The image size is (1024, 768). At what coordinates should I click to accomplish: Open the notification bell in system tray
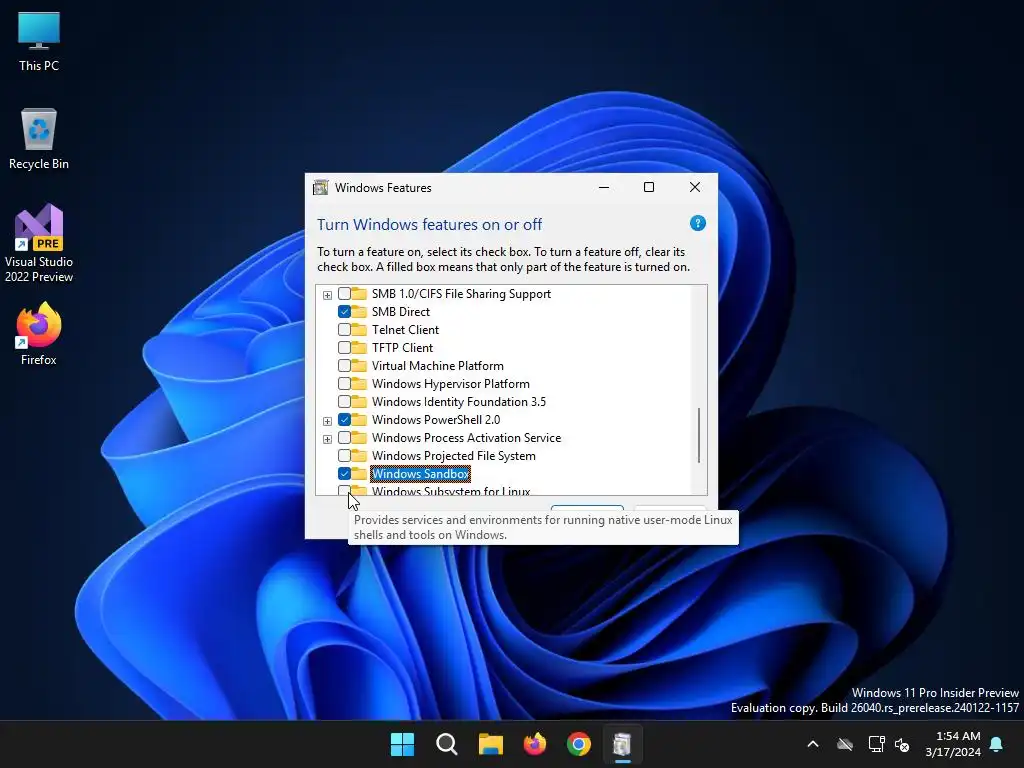[997, 744]
